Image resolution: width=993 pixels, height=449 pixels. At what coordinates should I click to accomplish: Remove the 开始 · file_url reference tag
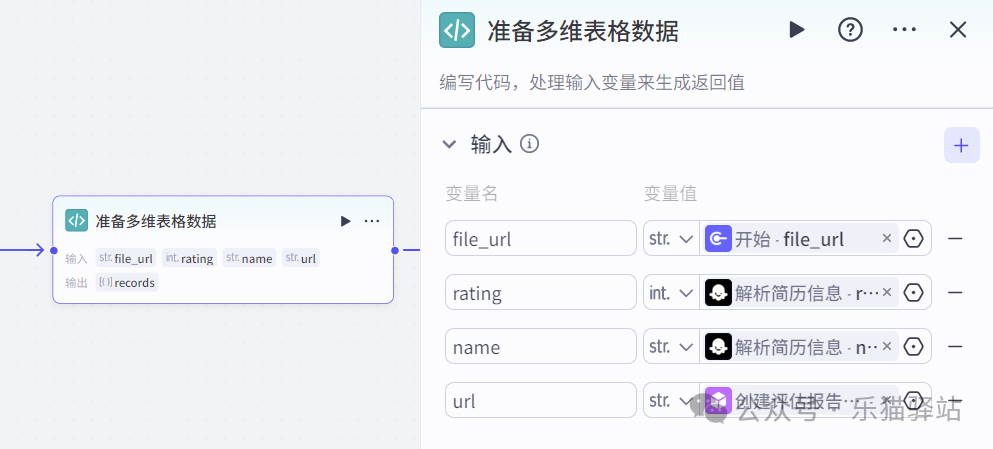886,239
